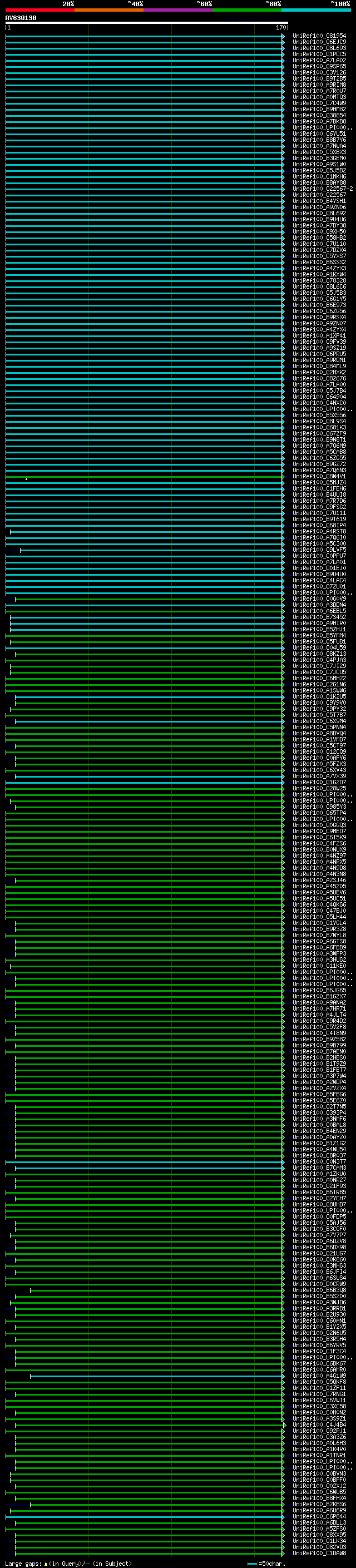The width and height of the screenshot is (356, 1568).
Task: Click the cyan 50char scale bar in the legend
Action: (252, 1564)
